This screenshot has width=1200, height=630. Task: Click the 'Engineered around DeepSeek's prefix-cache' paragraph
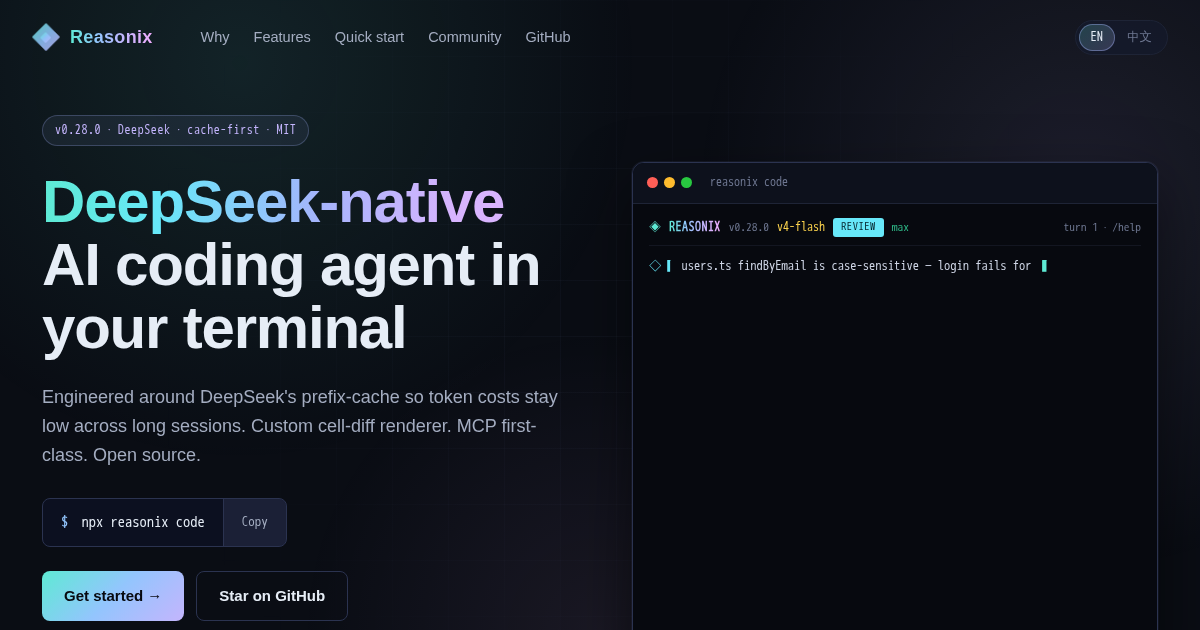tap(300, 426)
